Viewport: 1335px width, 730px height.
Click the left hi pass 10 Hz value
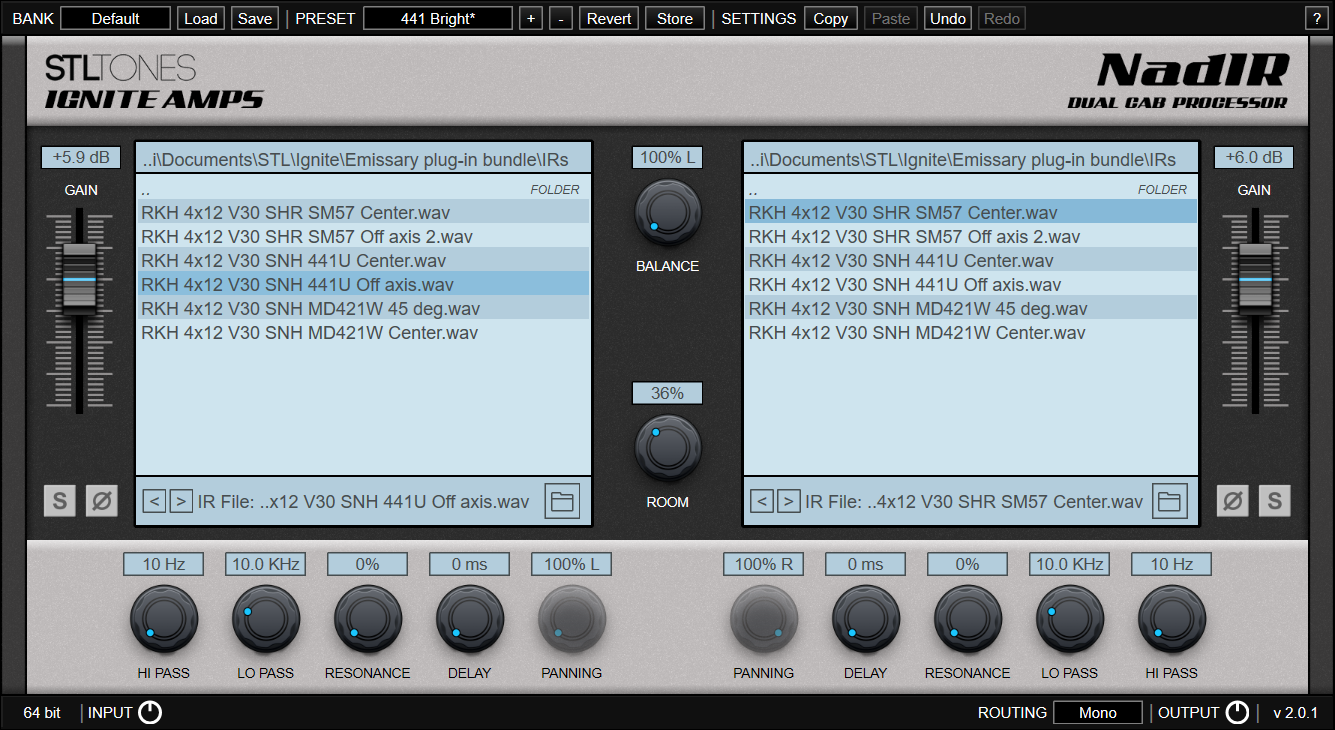(x=164, y=564)
